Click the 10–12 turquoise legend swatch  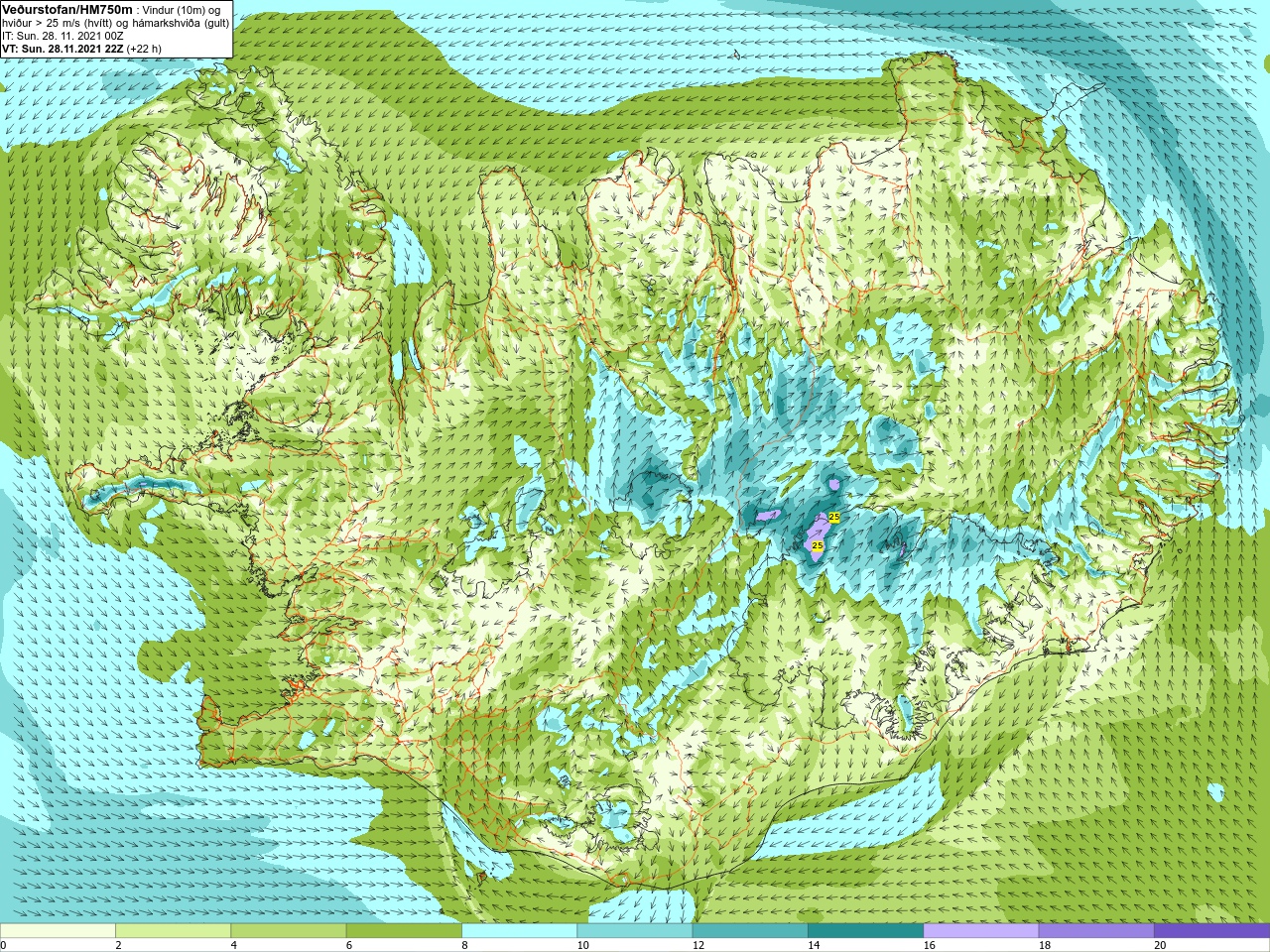click(635, 931)
